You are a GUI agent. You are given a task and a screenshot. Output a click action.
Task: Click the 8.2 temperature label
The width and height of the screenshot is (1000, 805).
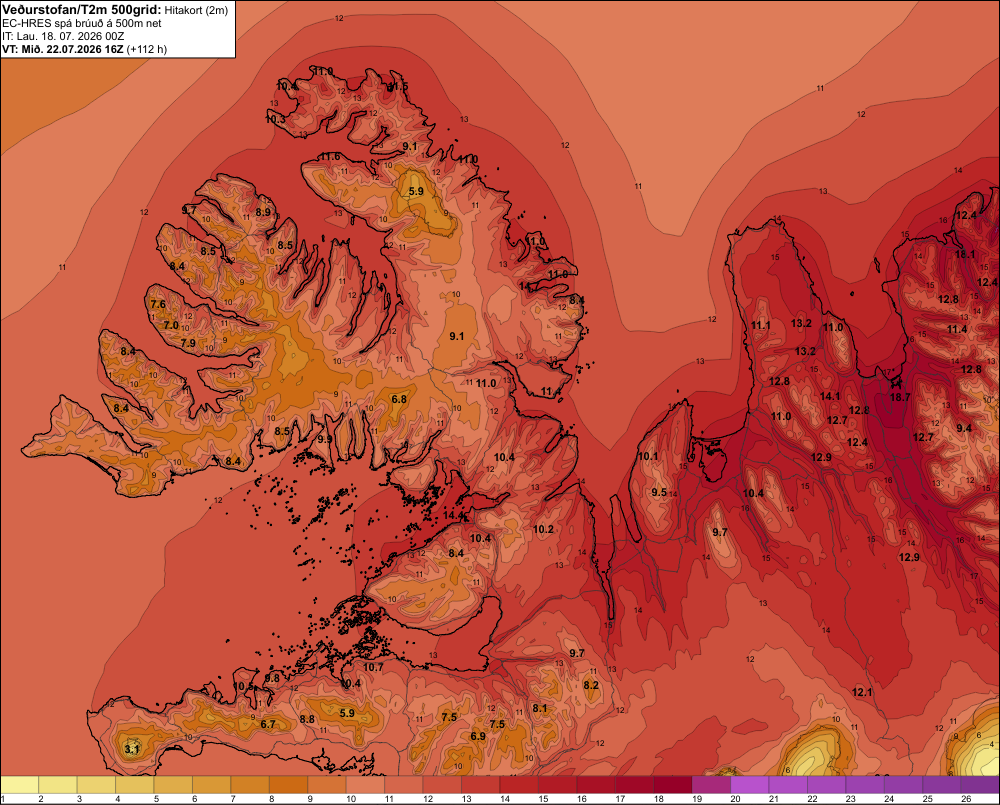coord(591,685)
